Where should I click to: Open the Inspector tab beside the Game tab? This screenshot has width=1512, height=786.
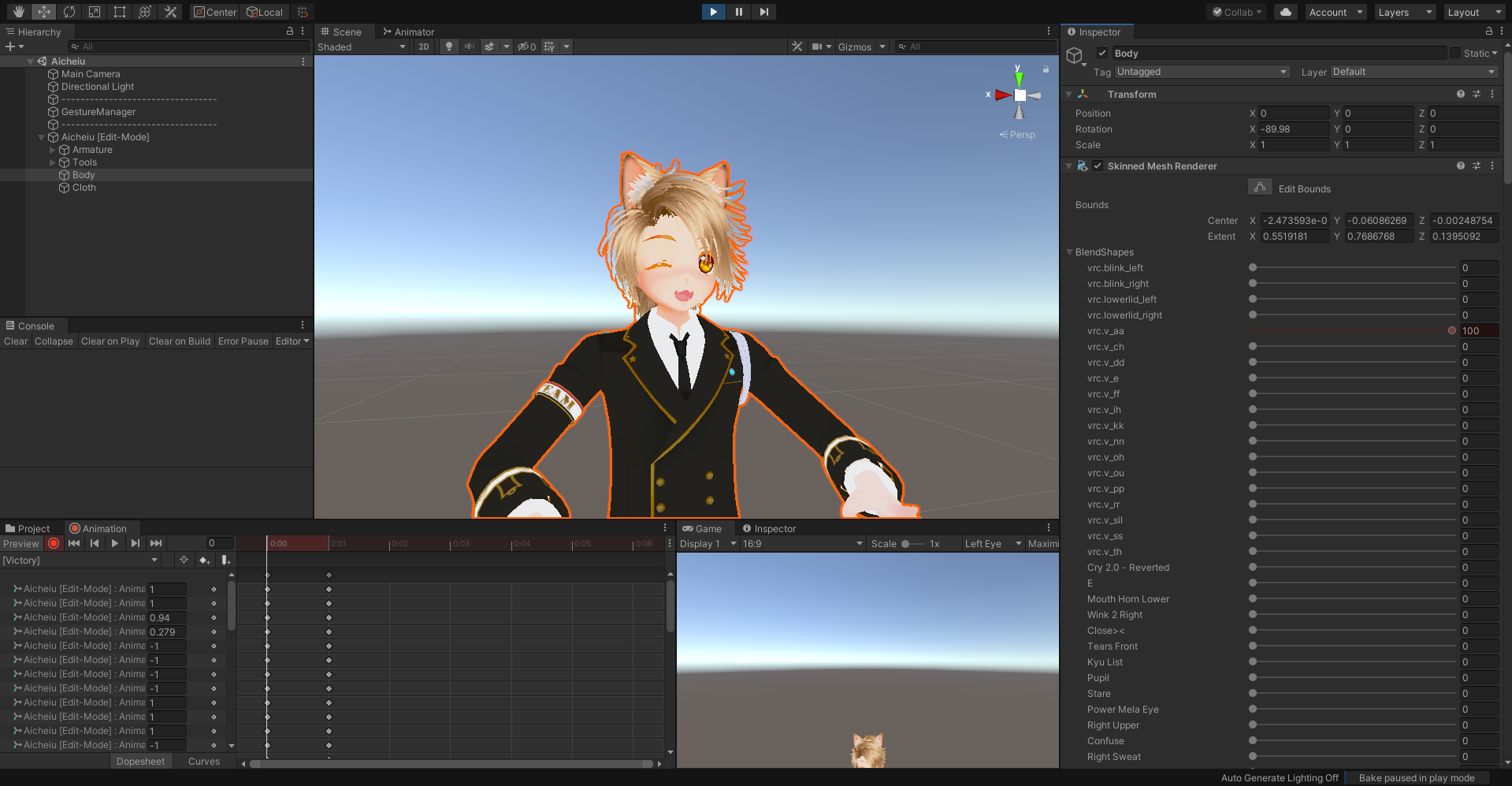[769, 528]
